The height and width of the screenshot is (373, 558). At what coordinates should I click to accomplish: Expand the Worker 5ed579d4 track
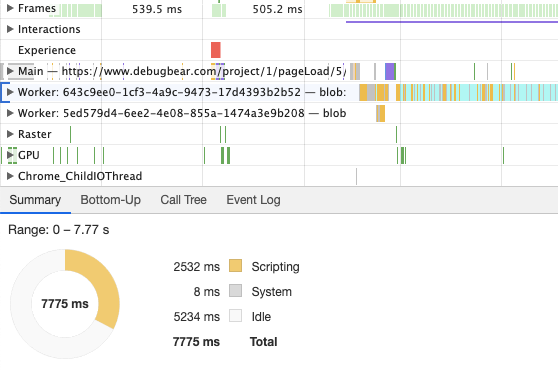tap(10, 113)
